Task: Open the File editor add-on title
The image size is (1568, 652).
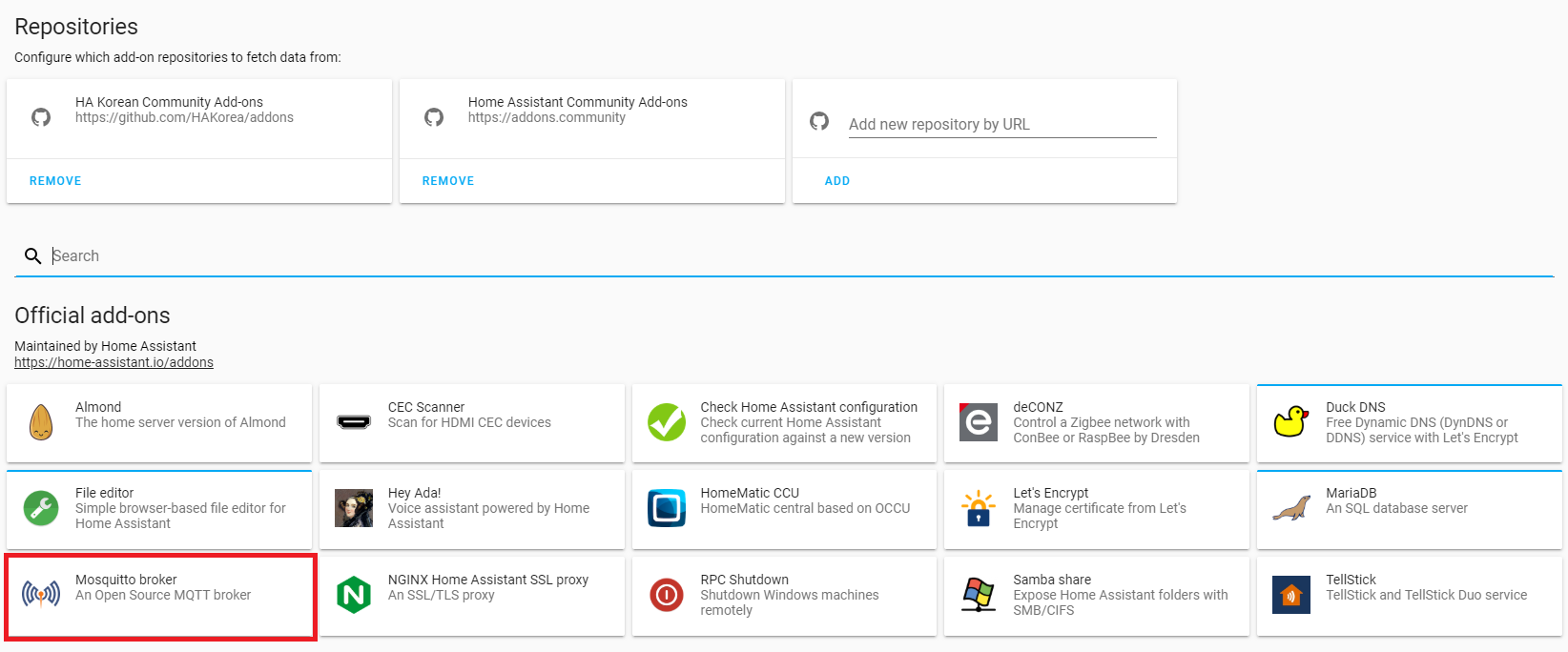Action: [104, 493]
